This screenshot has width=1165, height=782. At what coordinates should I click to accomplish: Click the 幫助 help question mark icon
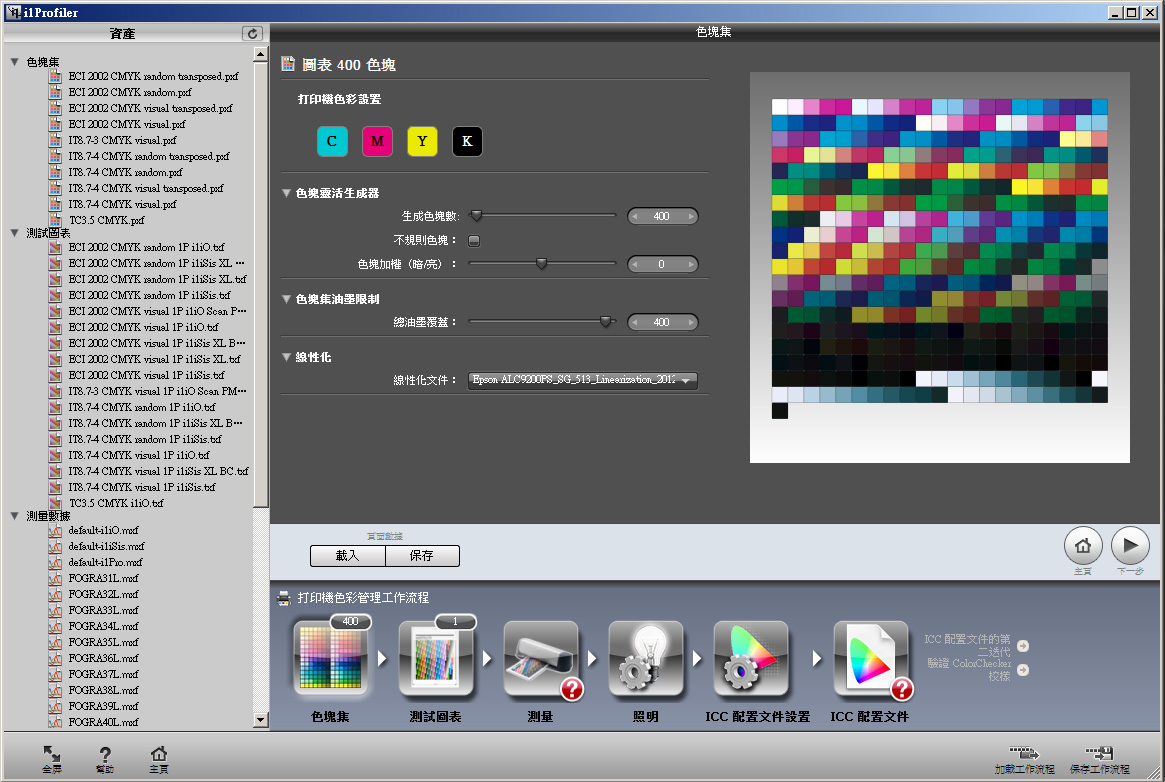click(105, 756)
